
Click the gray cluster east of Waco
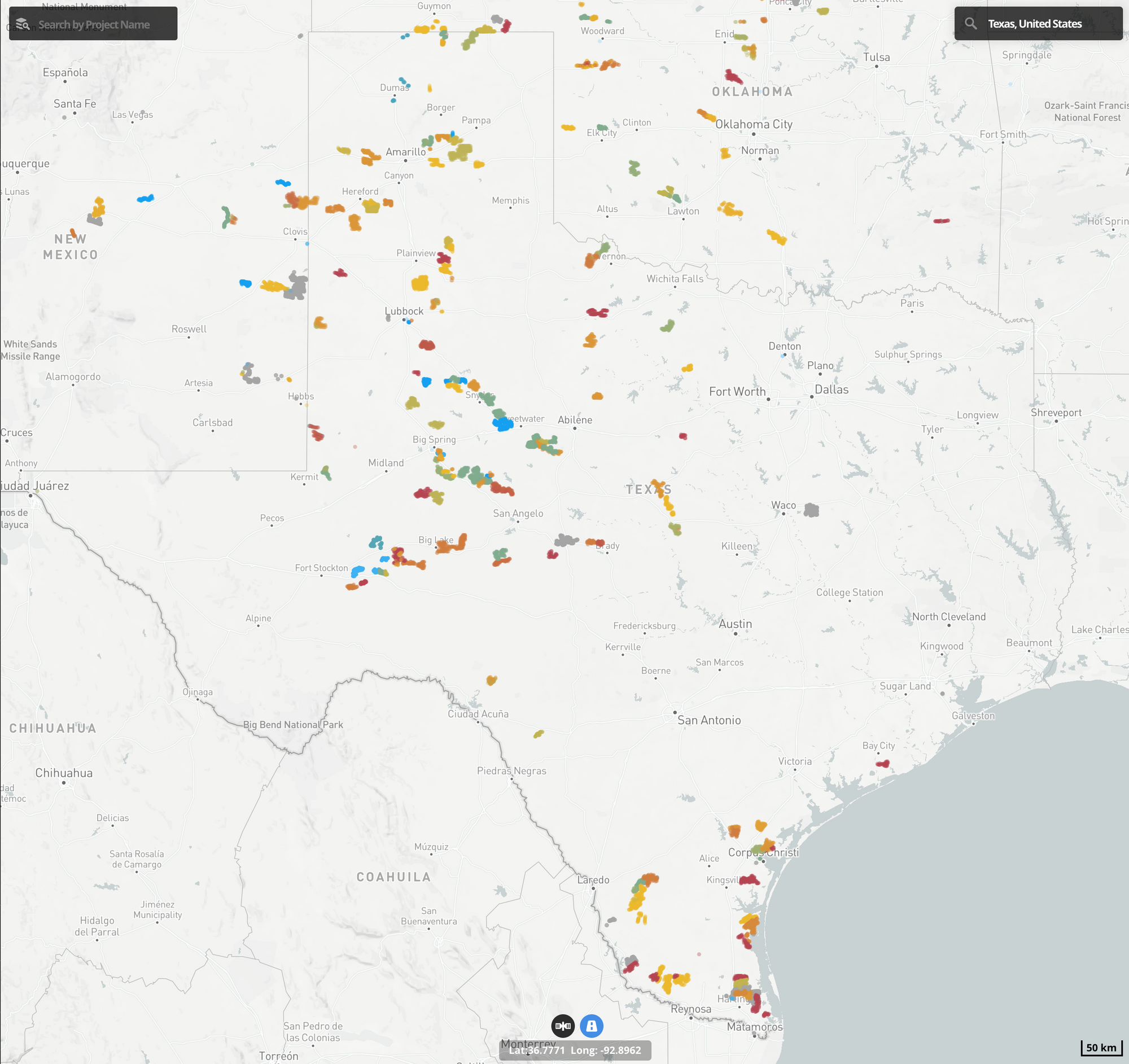tap(812, 510)
